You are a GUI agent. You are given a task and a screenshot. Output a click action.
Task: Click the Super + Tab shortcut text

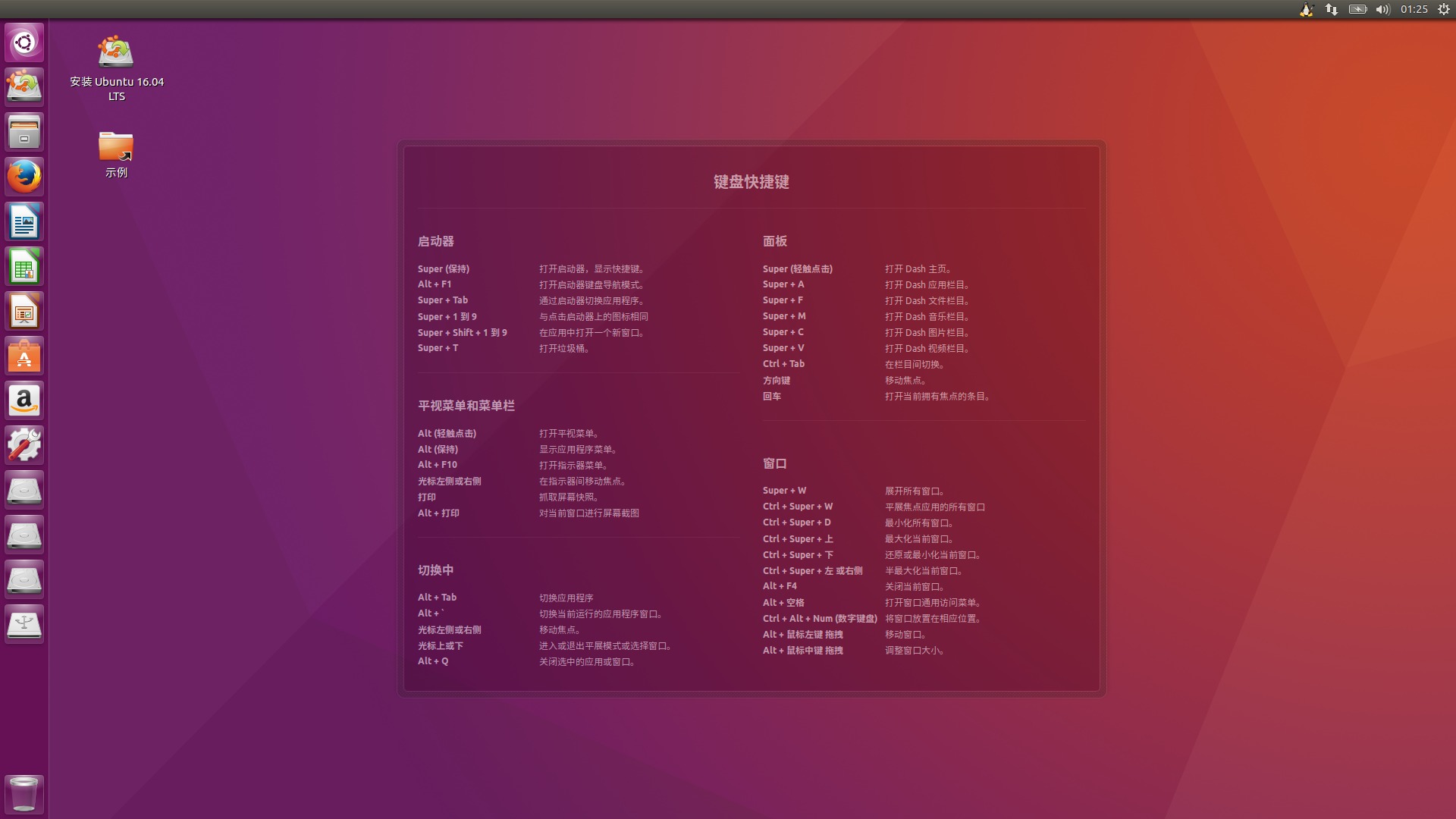(x=443, y=300)
